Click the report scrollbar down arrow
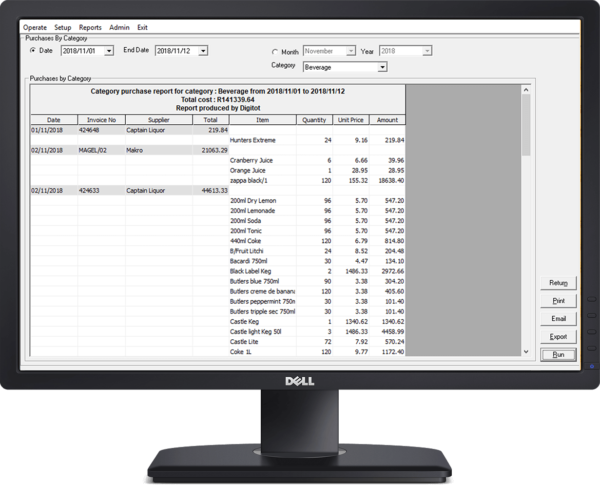The width and height of the screenshot is (600, 485). (526, 351)
